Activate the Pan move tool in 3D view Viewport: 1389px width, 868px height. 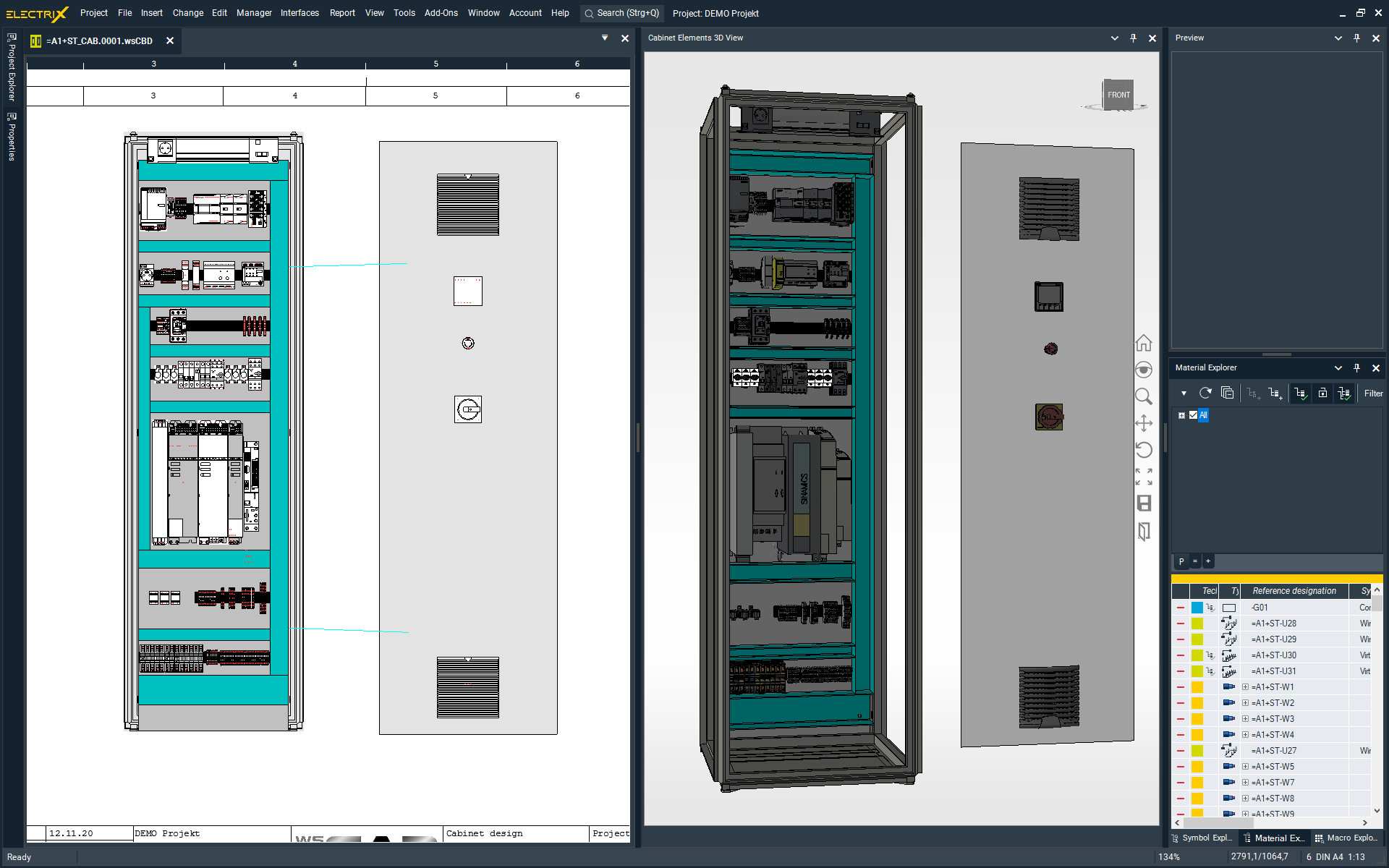point(1144,422)
